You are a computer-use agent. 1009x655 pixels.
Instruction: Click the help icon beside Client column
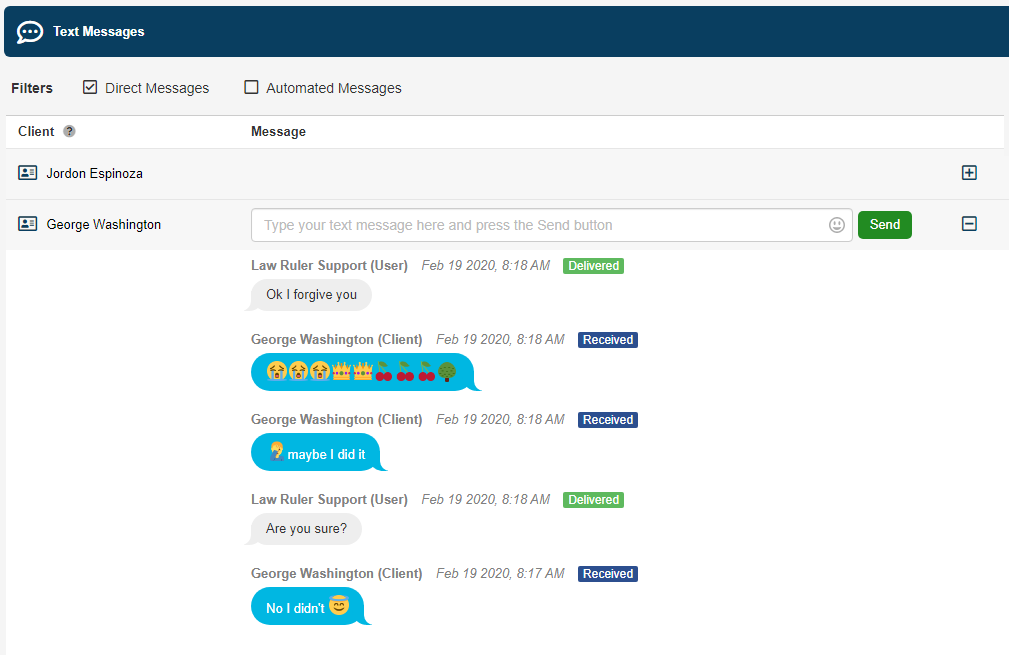(x=68, y=131)
